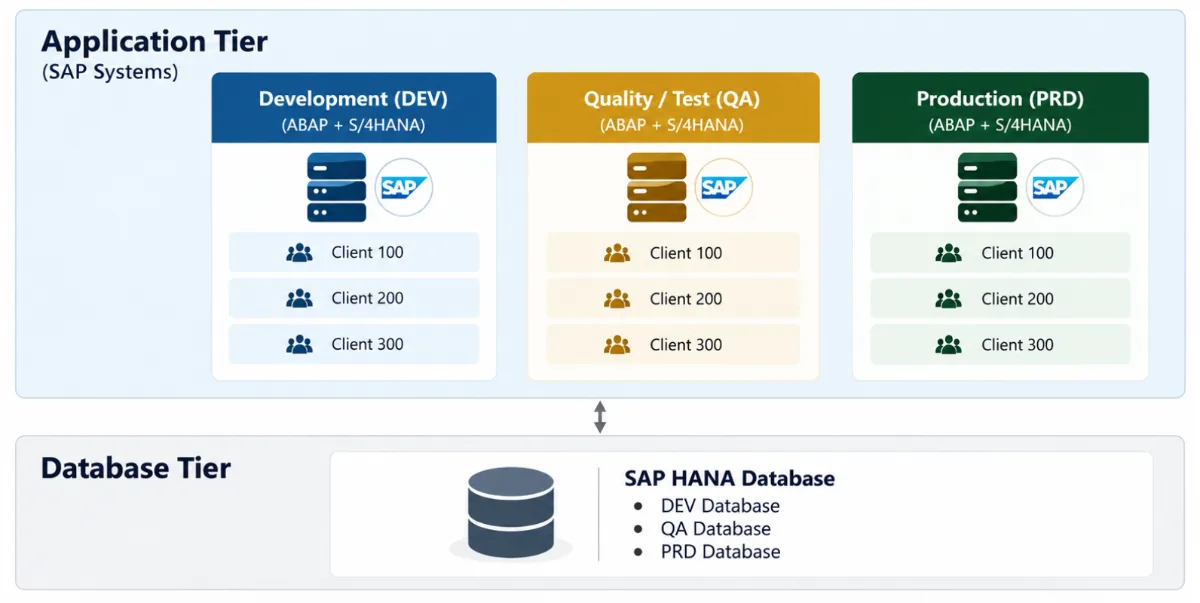
Task: Click the users icon for QA Client 200
Action: pos(617,298)
